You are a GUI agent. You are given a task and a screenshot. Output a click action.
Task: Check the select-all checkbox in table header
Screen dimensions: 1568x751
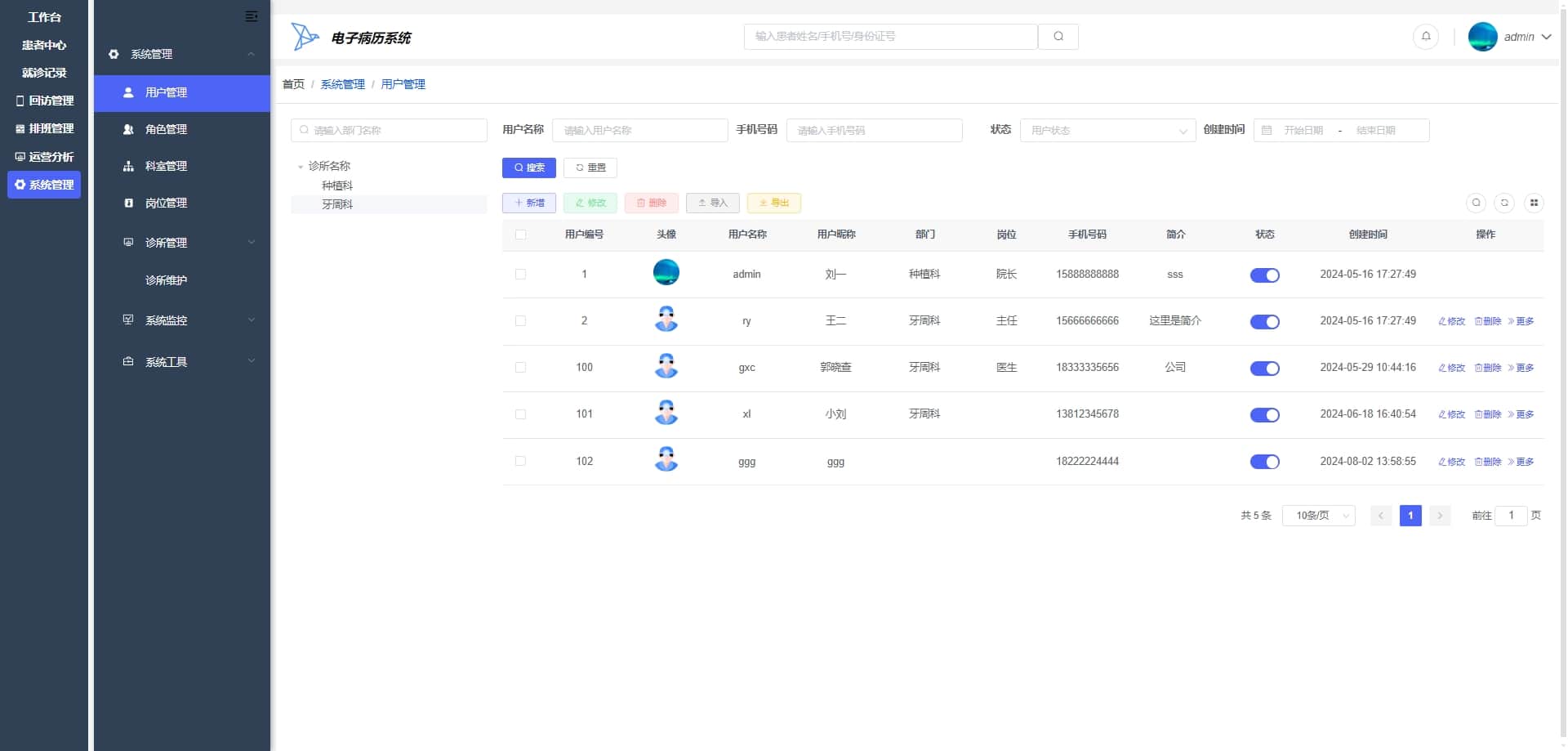[520, 235]
